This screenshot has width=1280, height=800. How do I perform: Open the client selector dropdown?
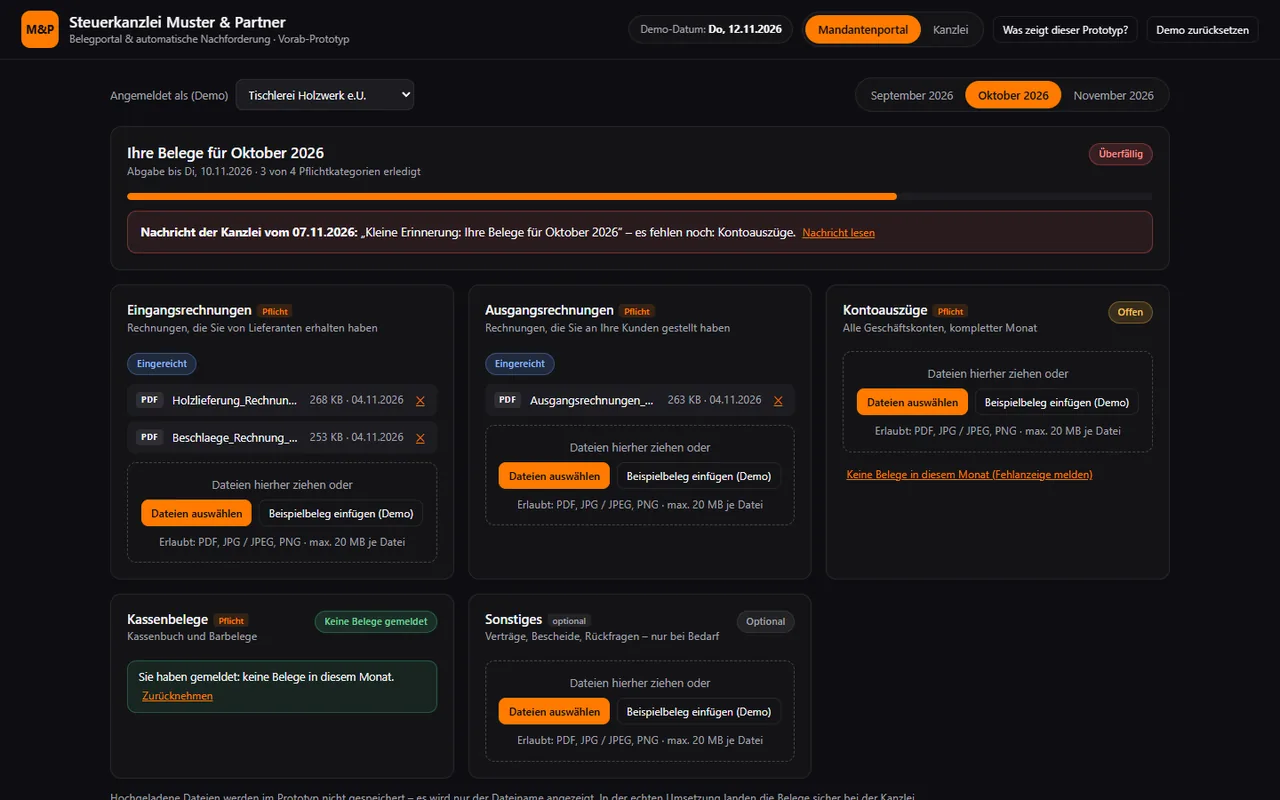point(325,95)
